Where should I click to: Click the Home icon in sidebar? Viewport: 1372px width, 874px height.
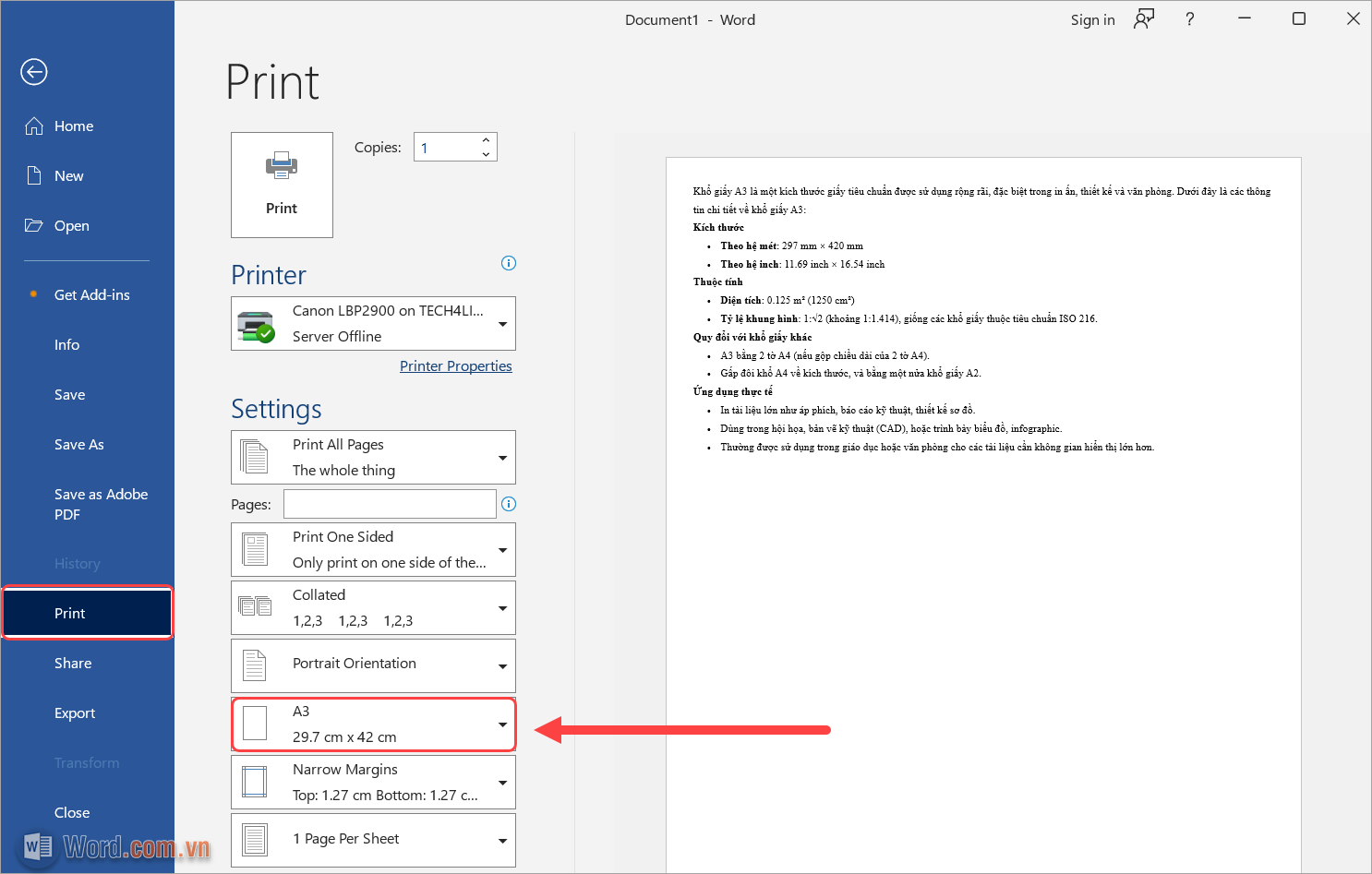pyautogui.click(x=34, y=126)
